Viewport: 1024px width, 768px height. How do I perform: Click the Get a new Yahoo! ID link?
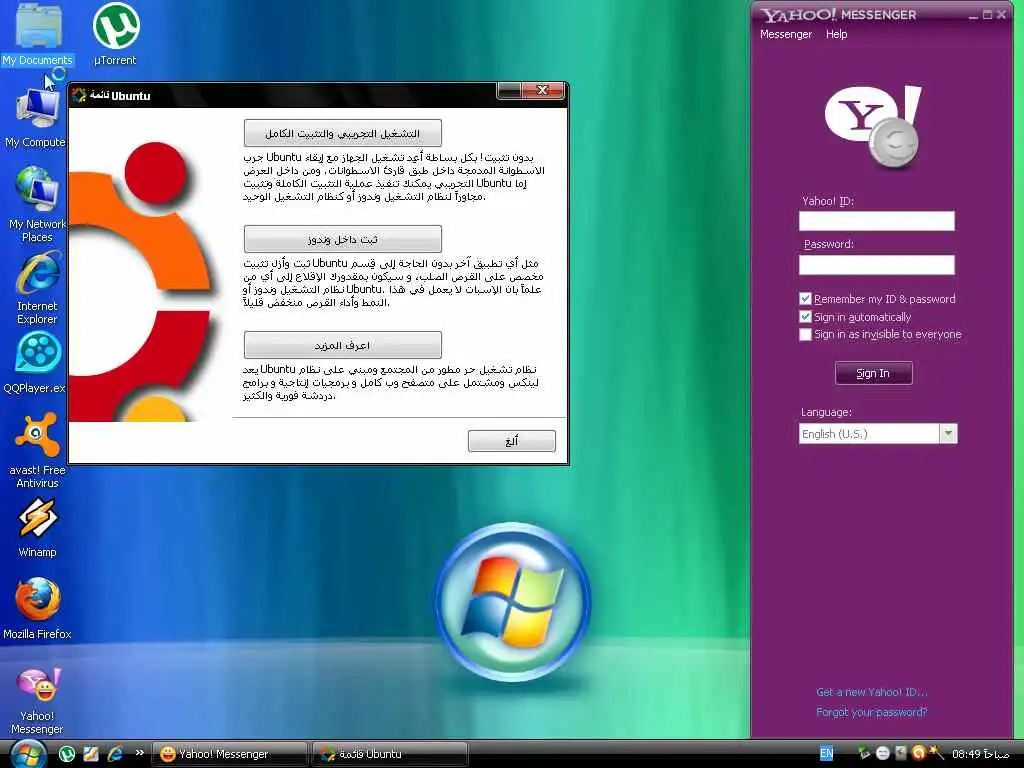pyautogui.click(x=871, y=692)
